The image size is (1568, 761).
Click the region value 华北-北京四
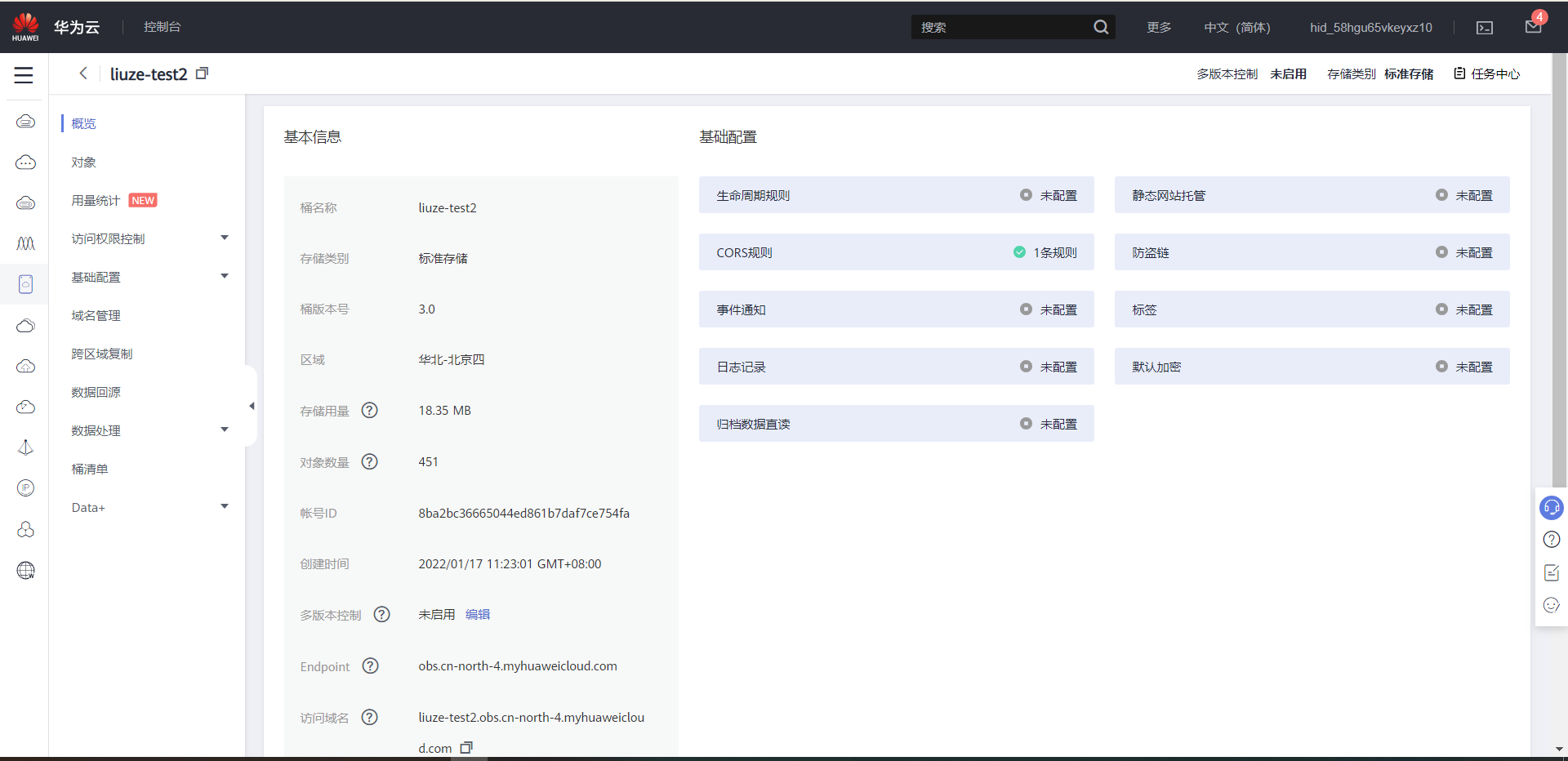[x=452, y=359]
